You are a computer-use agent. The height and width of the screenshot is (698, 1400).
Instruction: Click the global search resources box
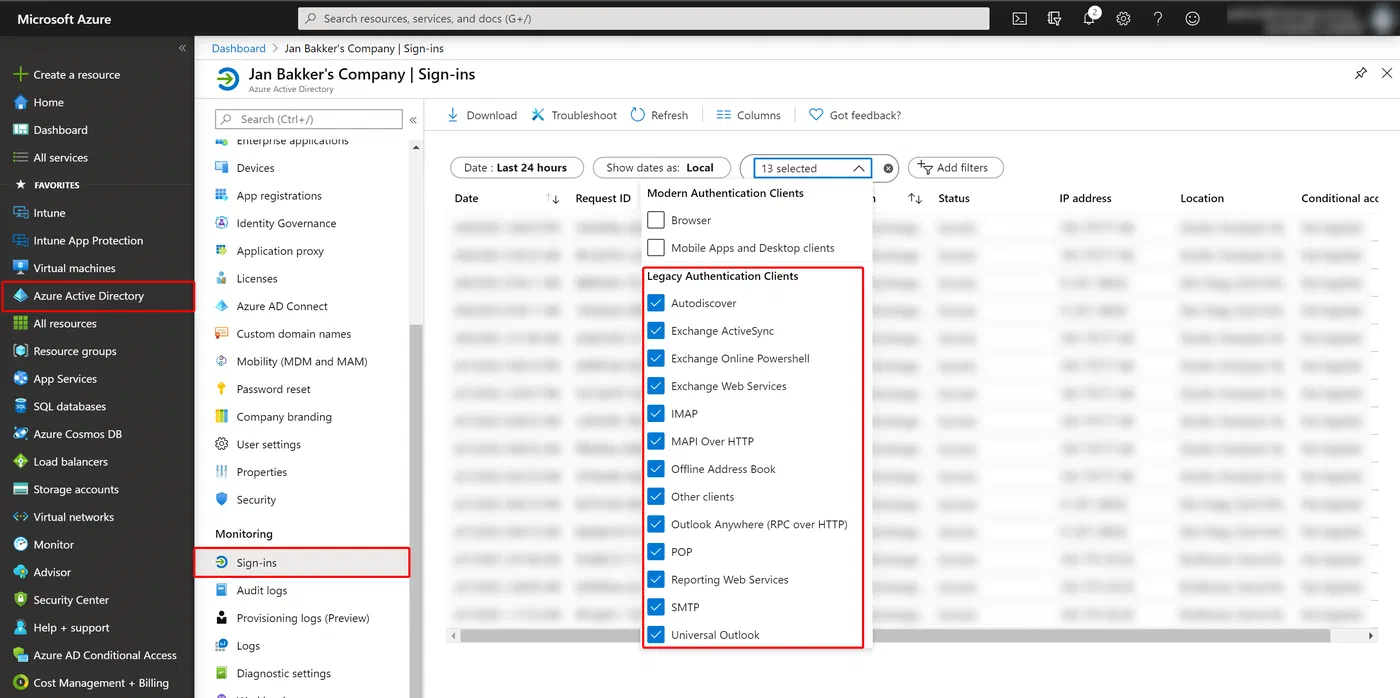643,18
